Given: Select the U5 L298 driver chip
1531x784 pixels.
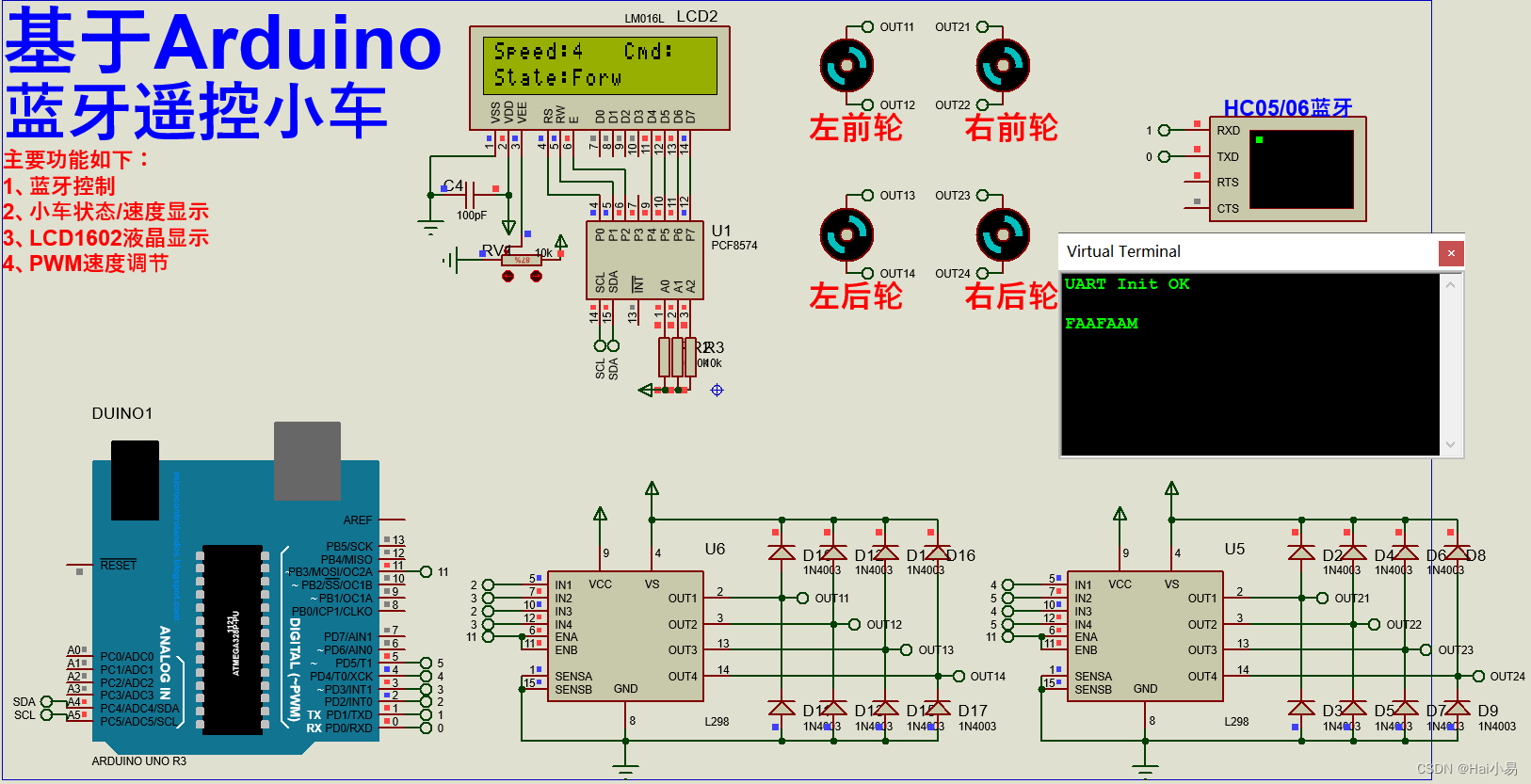Looking at the screenshot, I should point(1145,636).
